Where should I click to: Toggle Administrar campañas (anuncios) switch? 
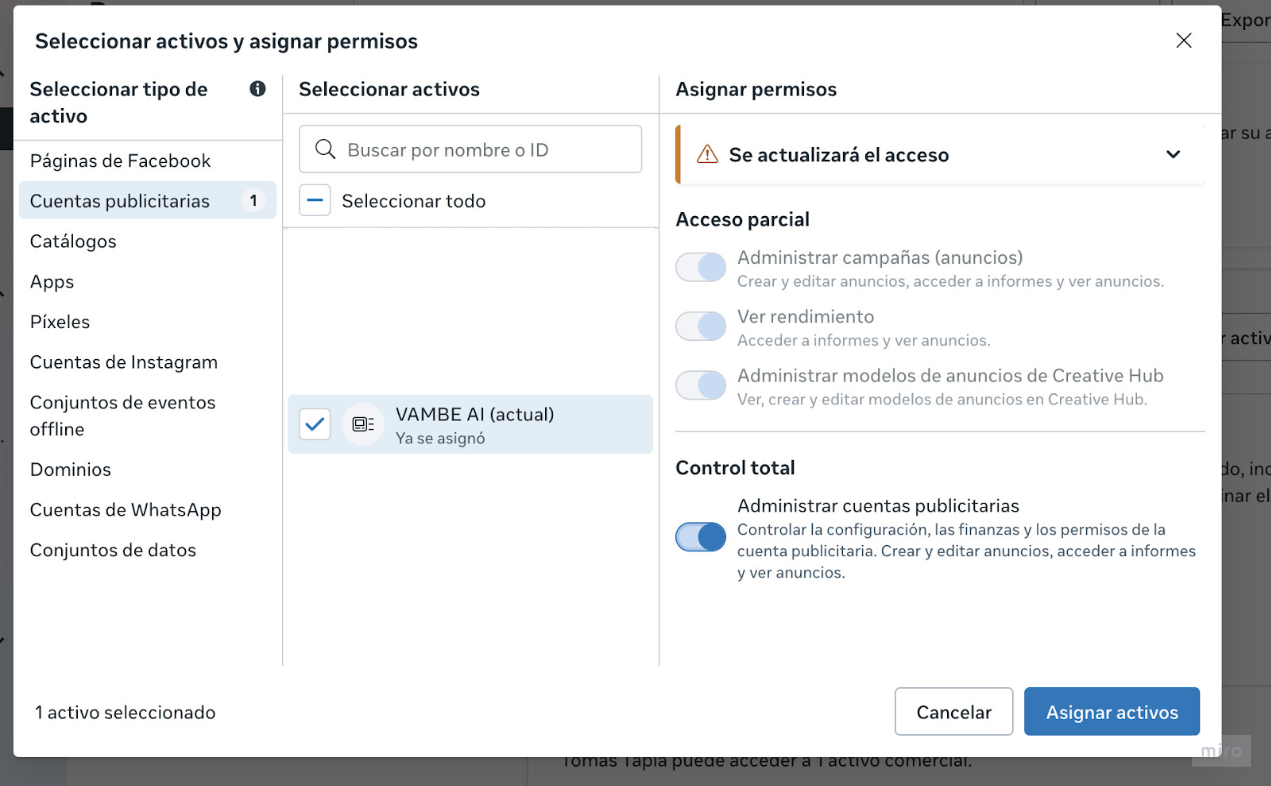point(700,268)
